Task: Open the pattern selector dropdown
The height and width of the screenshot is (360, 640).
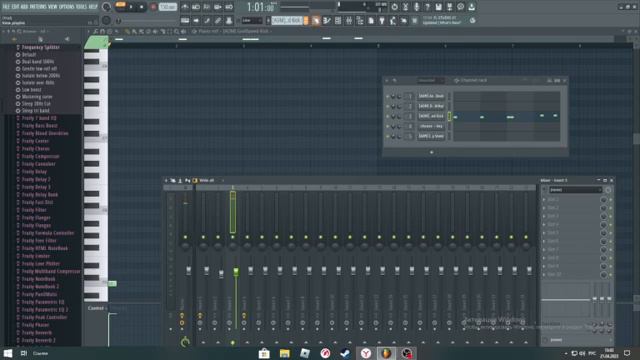Action: point(287,20)
